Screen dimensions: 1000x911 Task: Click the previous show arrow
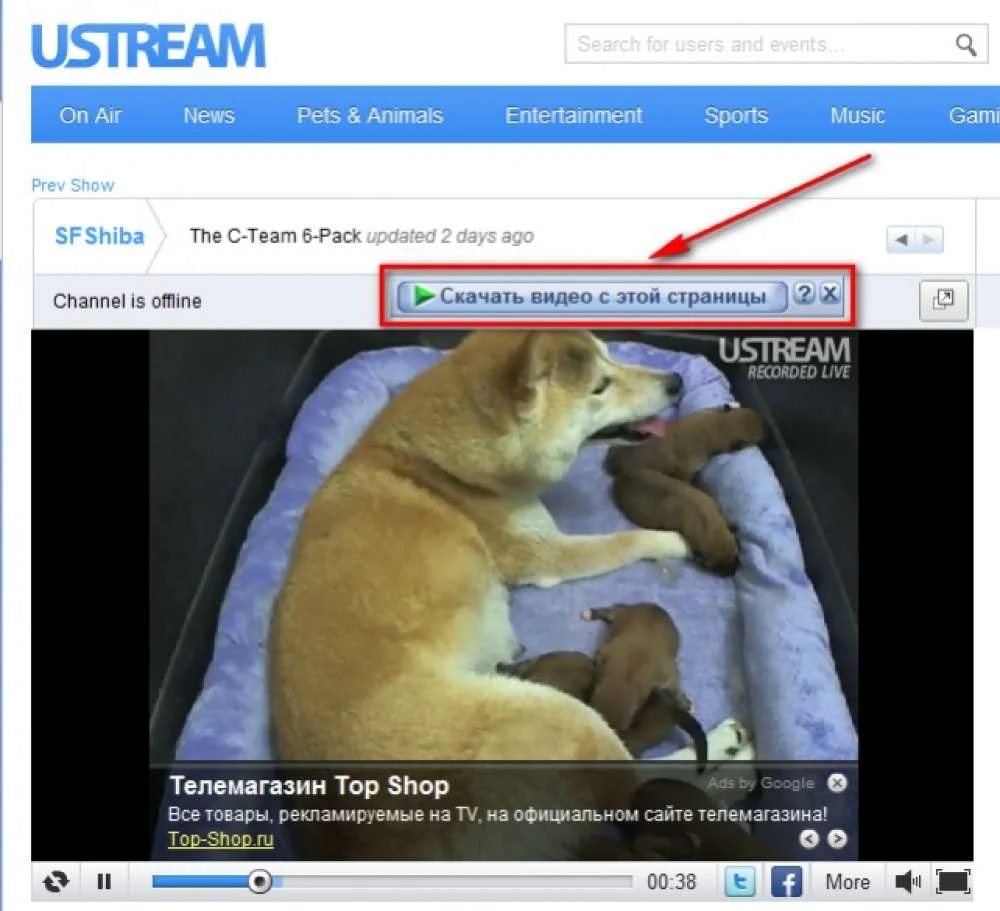(901, 240)
